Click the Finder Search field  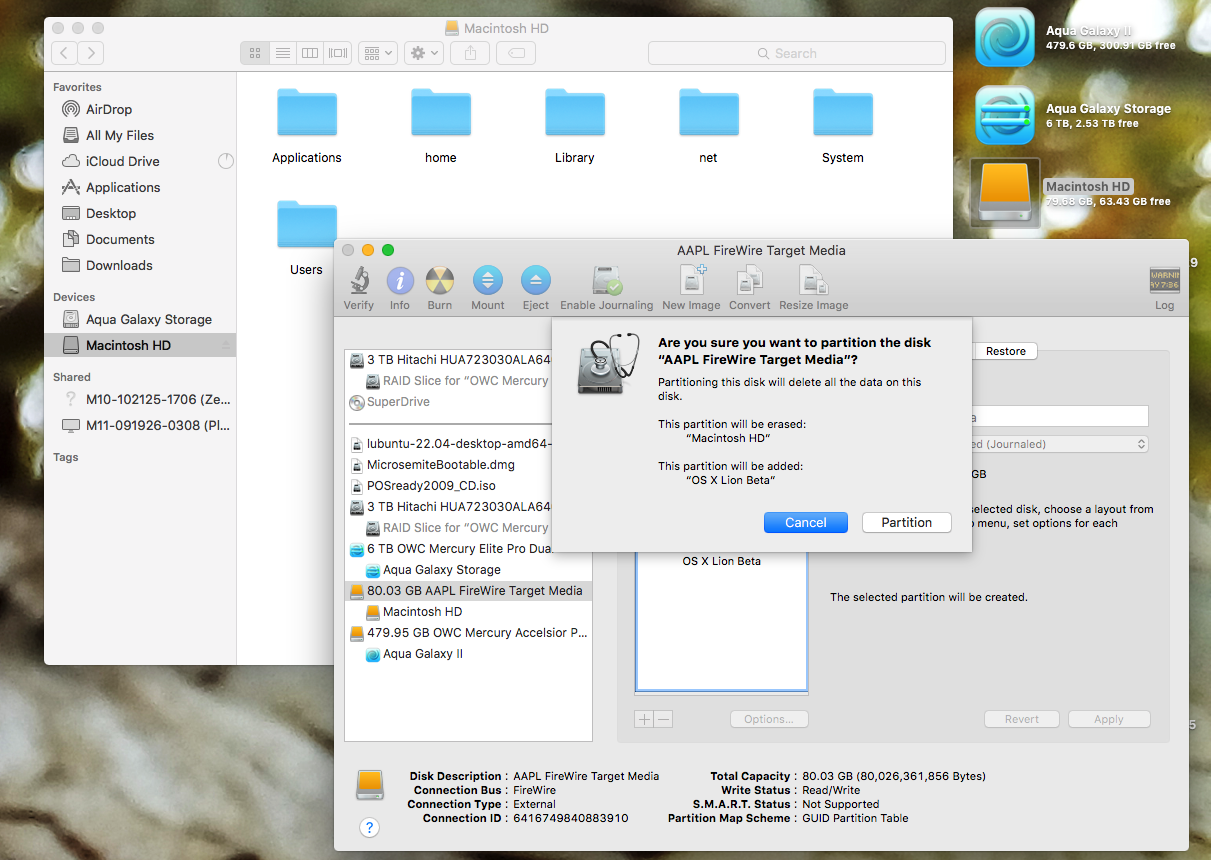click(x=797, y=53)
